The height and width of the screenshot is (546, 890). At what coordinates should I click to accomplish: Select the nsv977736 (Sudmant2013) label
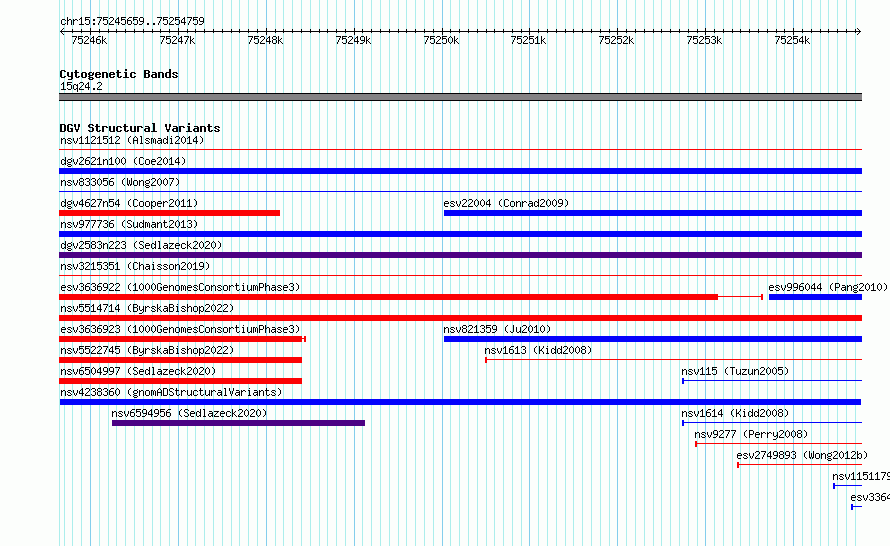click(129, 224)
